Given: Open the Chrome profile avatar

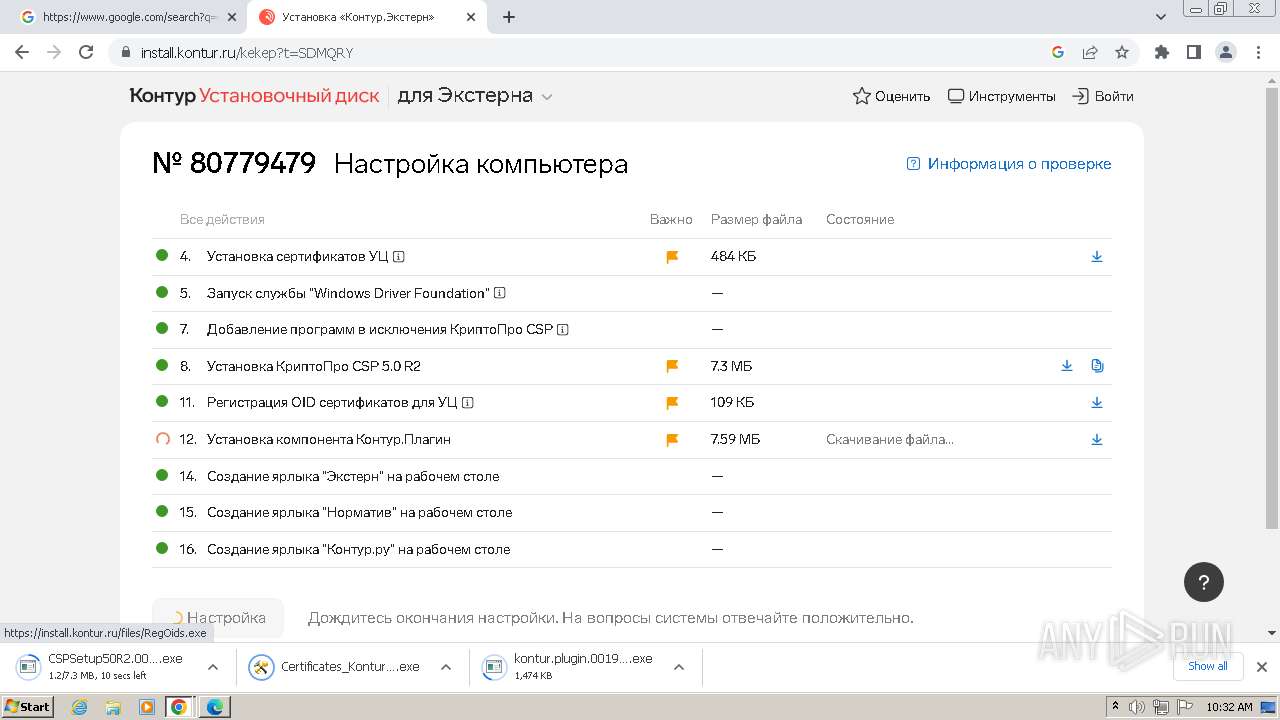Looking at the screenshot, I should [x=1225, y=52].
